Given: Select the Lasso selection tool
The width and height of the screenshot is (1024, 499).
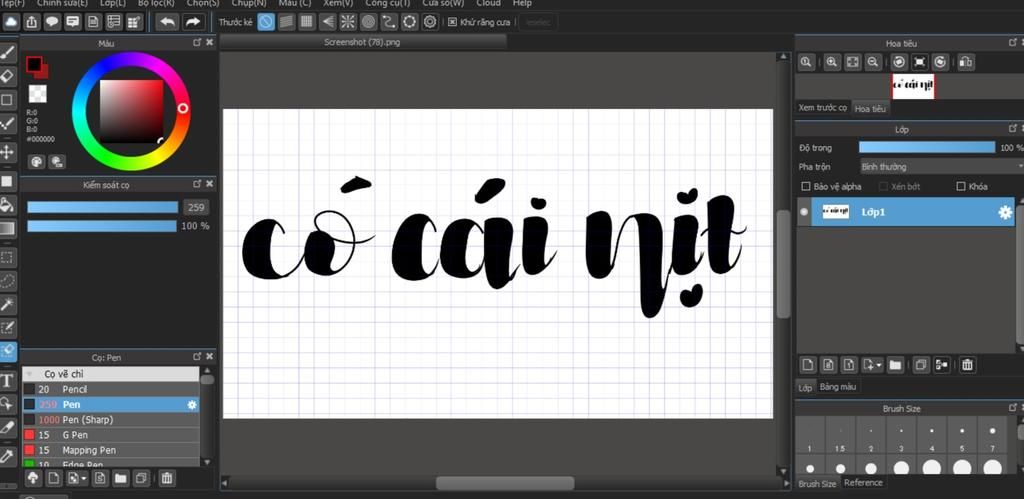Looking at the screenshot, I should pos(7,281).
